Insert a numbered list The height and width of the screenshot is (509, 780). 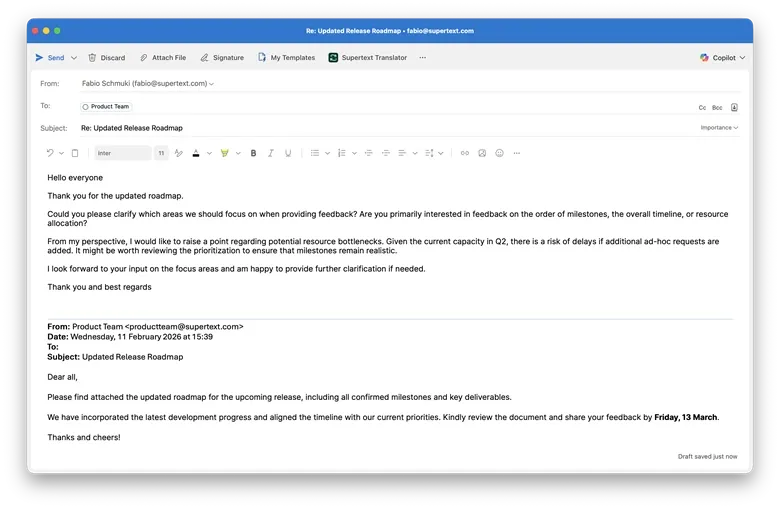tap(342, 153)
